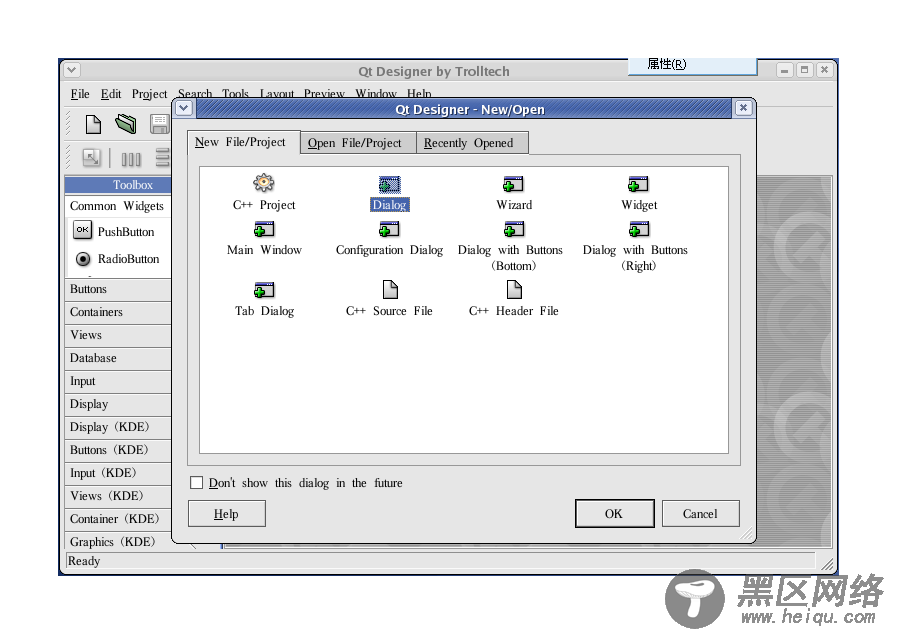Choose the C++ Header File icon
This screenshot has height=634, width=897.
(x=514, y=290)
